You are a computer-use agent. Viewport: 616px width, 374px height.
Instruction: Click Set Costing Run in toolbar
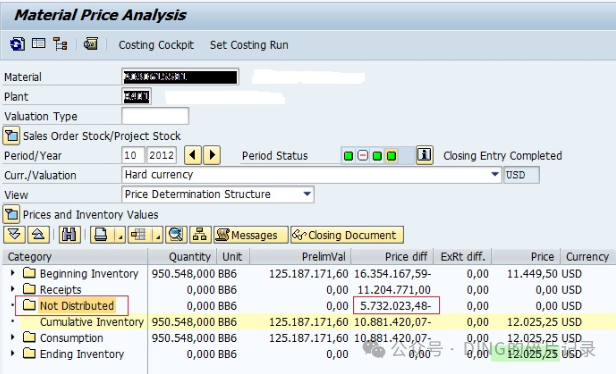tap(249, 45)
